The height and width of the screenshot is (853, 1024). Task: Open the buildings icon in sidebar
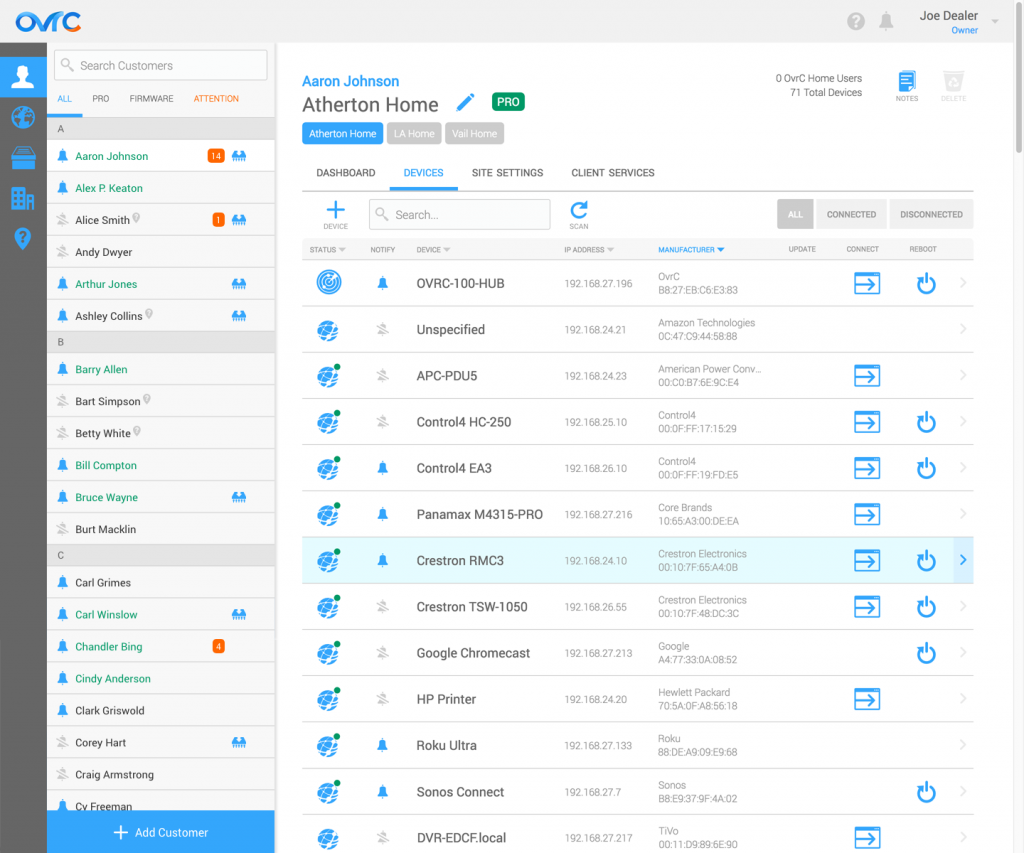click(23, 198)
